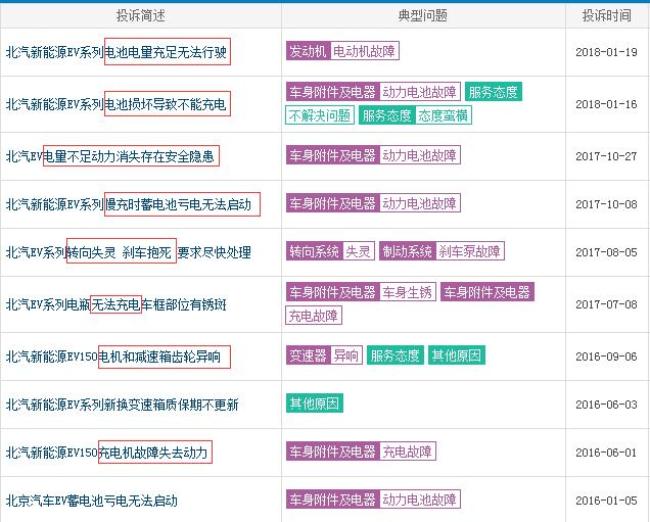The height and width of the screenshot is (522, 650).
Task: Click 车身附件及电器 tag in 2018-01-16 row
Action: click(x=332, y=92)
